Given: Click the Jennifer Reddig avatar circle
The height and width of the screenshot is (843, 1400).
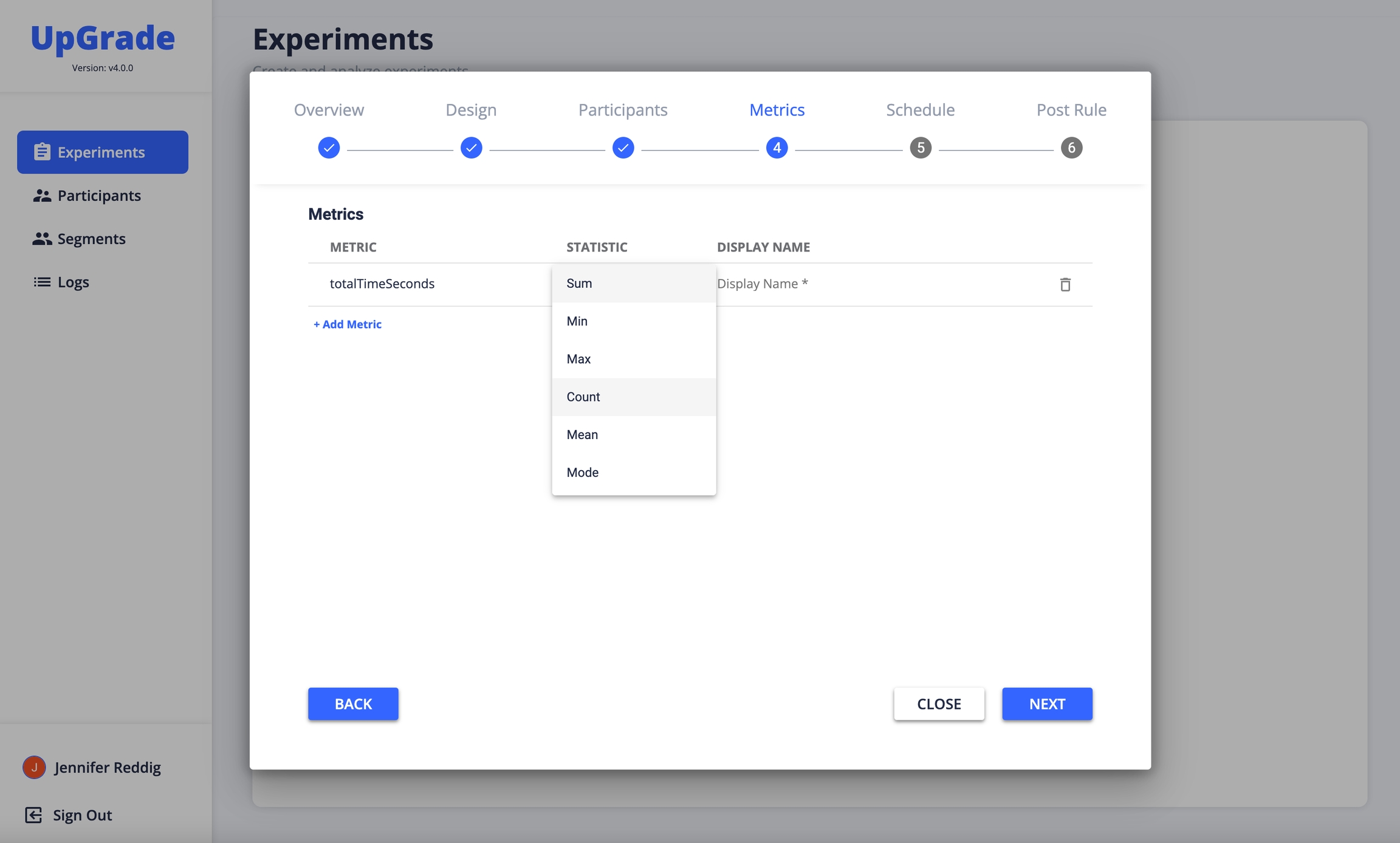Looking at the screenshot, I should tap(34, 767).
